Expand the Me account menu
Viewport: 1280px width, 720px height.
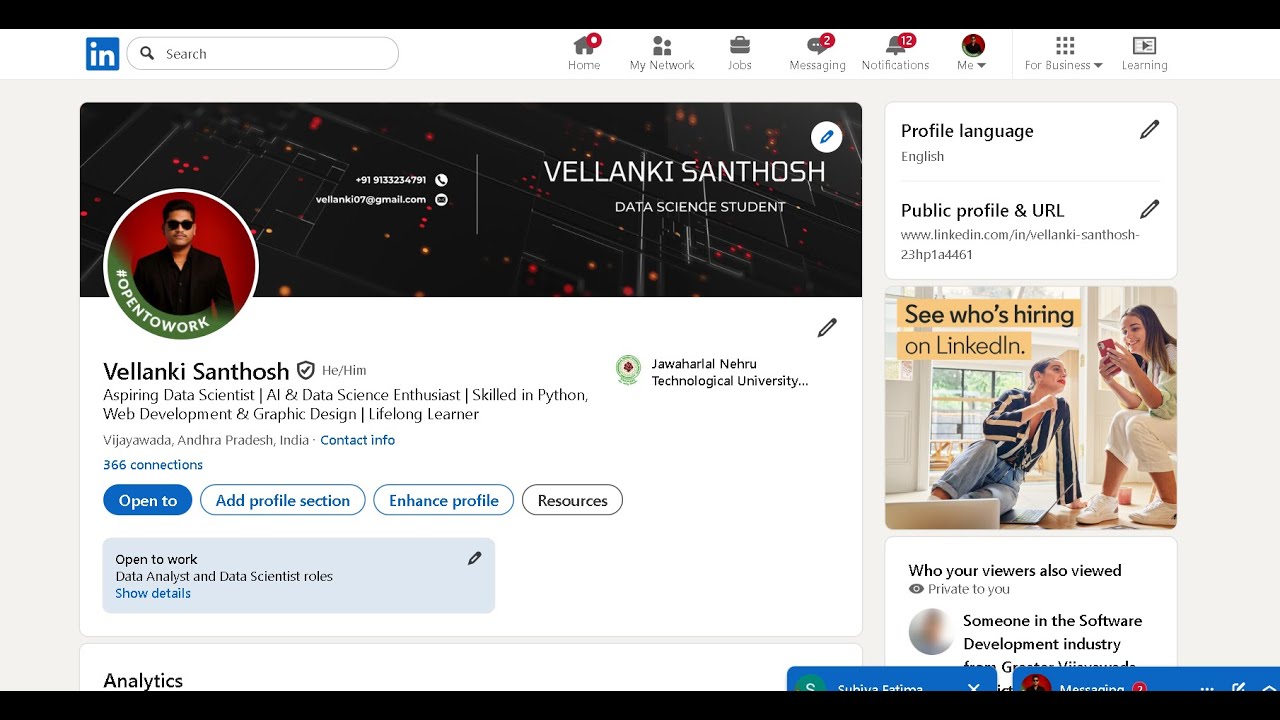pos(972,54)
